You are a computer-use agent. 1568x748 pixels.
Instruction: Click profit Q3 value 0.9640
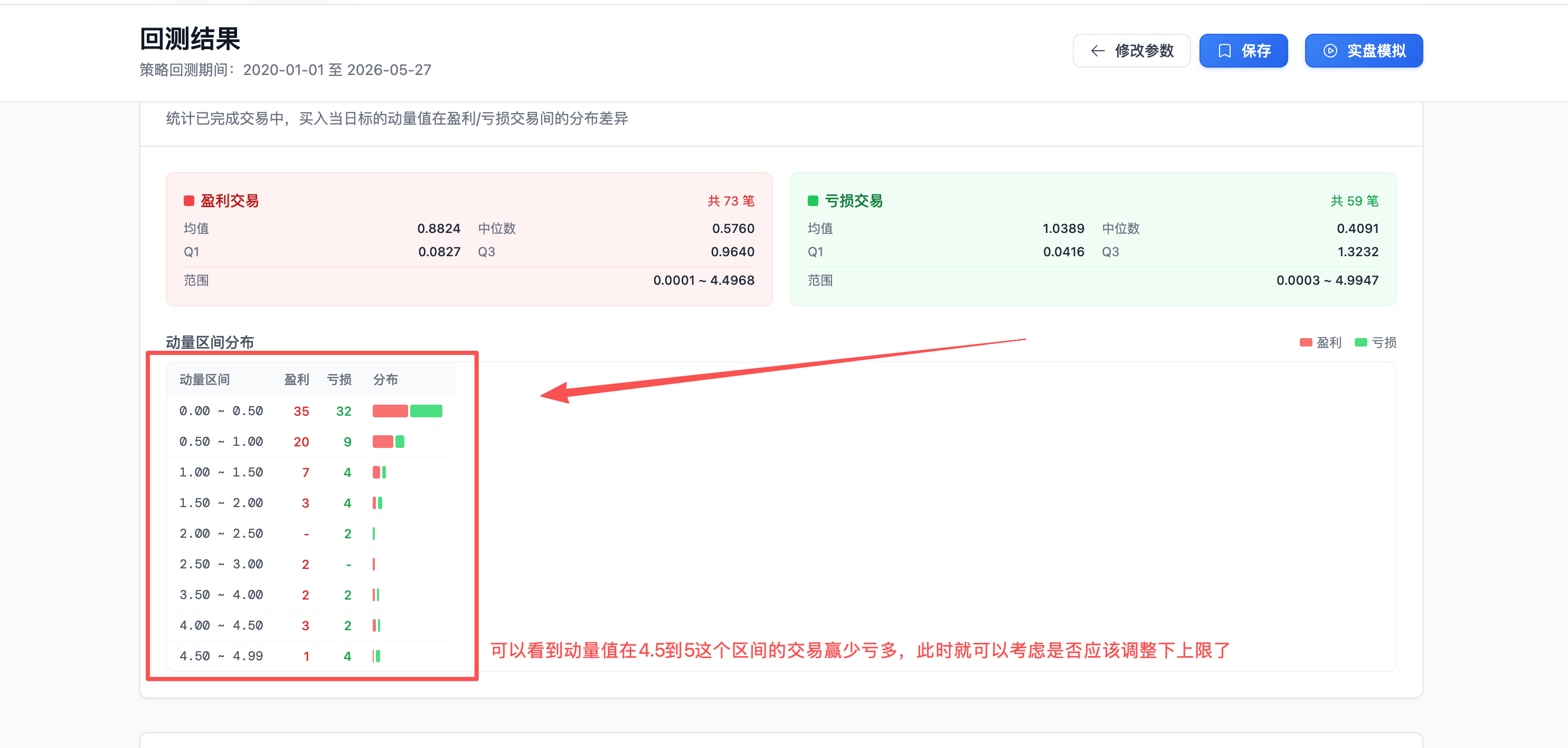733,251
